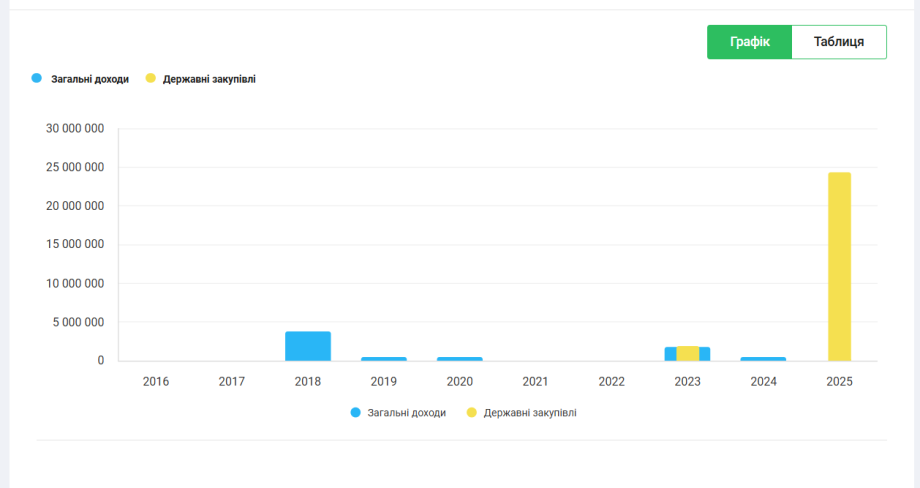Click the small blue 2019 bar
The height and width of the screenshot is (488, 920).
384,358
